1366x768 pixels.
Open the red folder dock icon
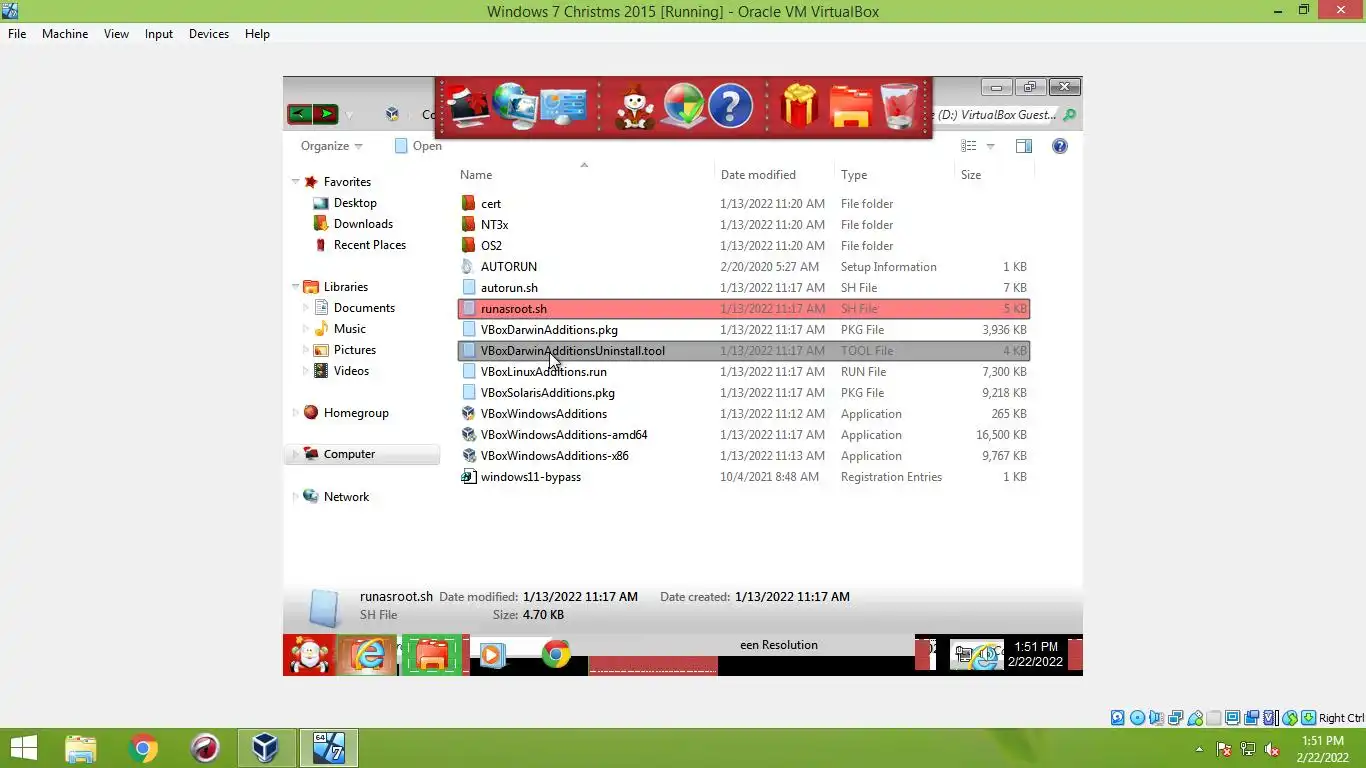tap(851, 107)
